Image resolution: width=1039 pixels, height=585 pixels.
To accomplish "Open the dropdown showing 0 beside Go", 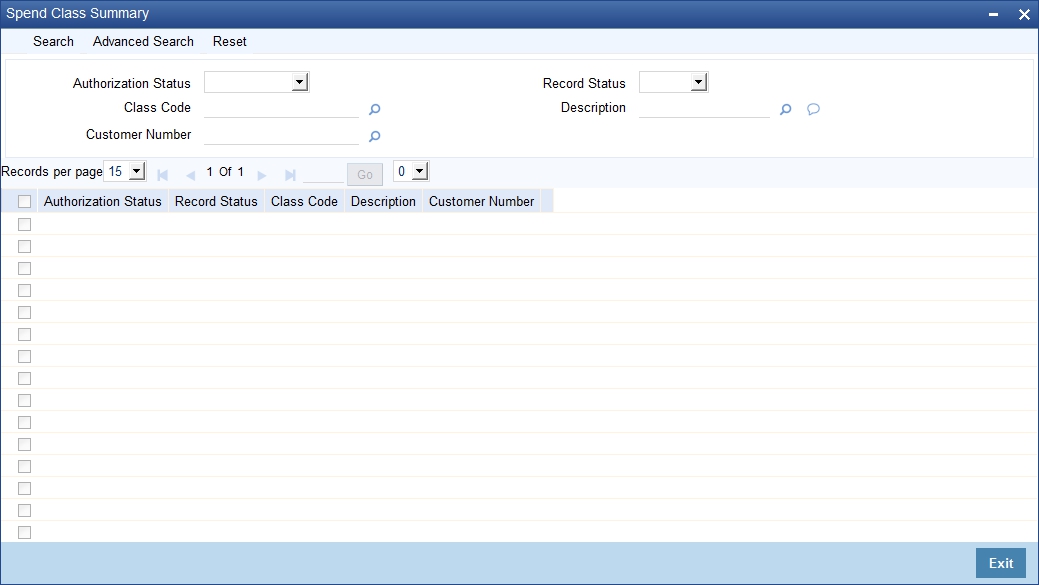I will [x=411, y=172].
